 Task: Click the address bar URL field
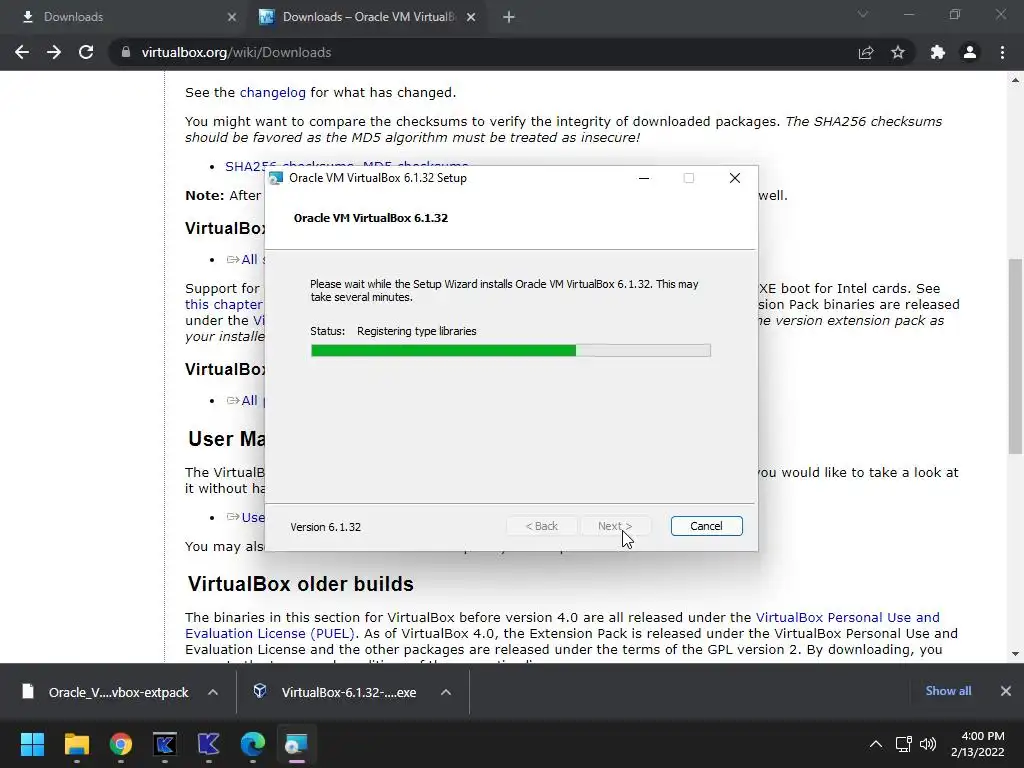(x=483, y=52)
